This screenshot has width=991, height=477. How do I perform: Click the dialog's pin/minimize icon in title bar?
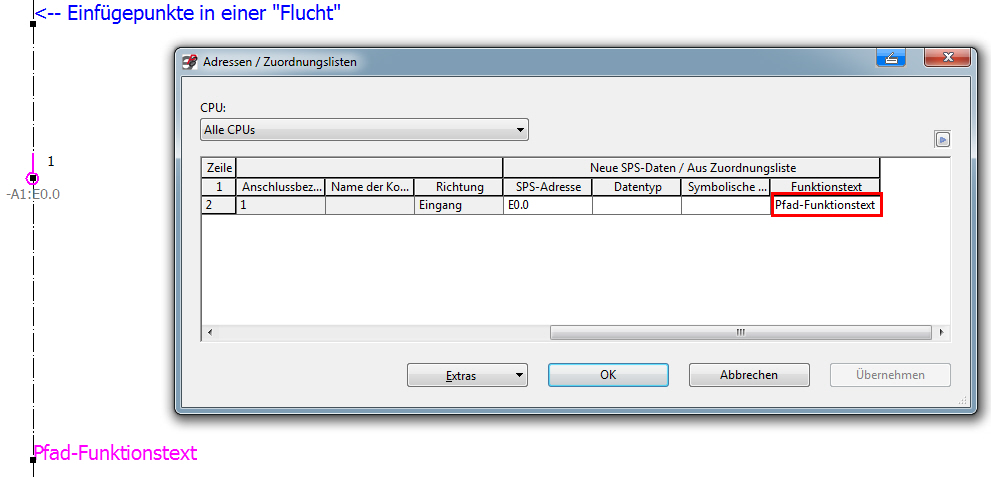pos(891,57)
